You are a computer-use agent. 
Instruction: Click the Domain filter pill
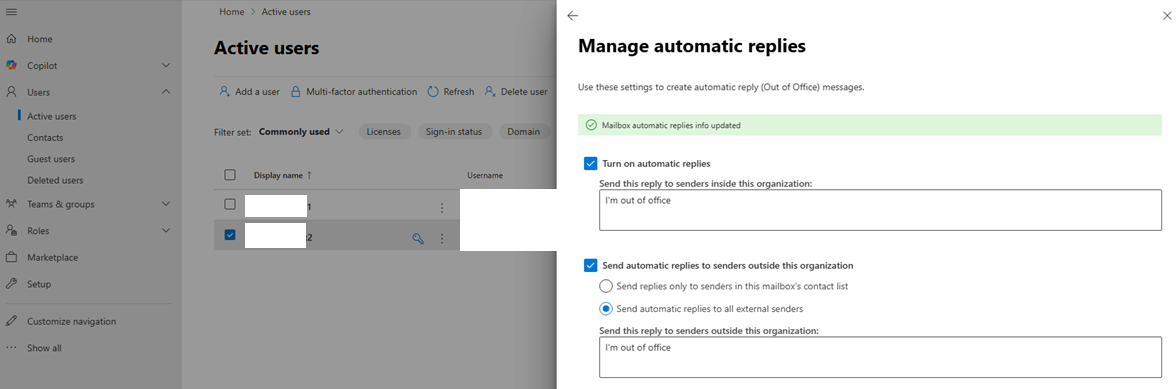coord(524,132)
